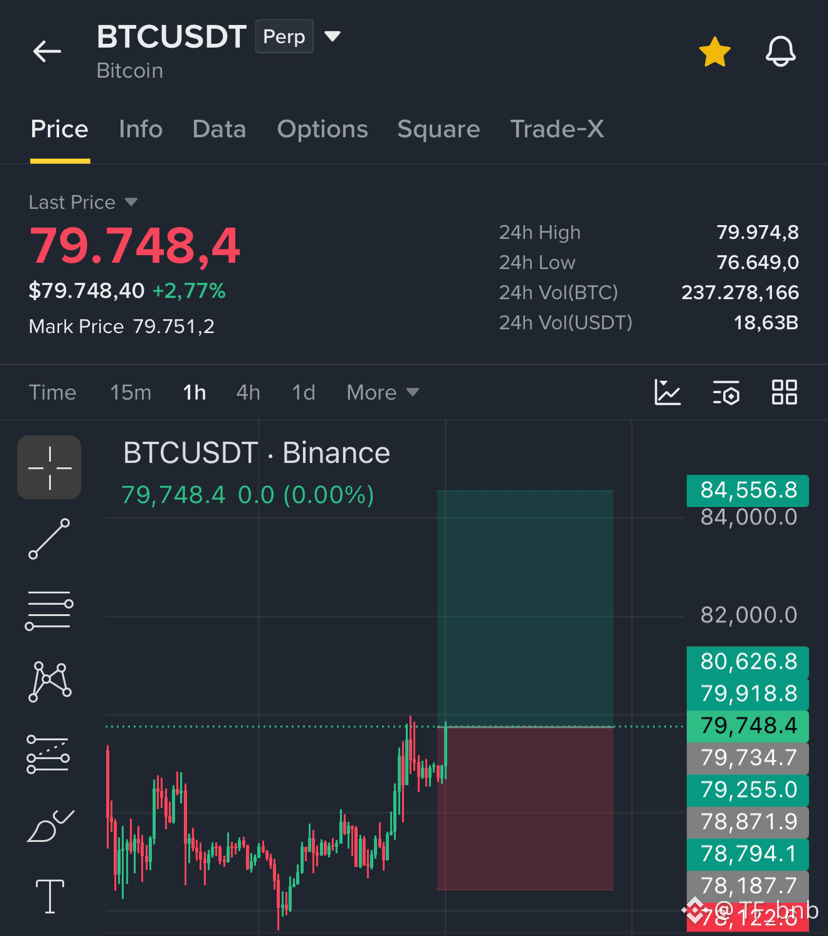The image size is (828, 936).
Task: Click the Perp contract badge
Action: pos(284,36)
